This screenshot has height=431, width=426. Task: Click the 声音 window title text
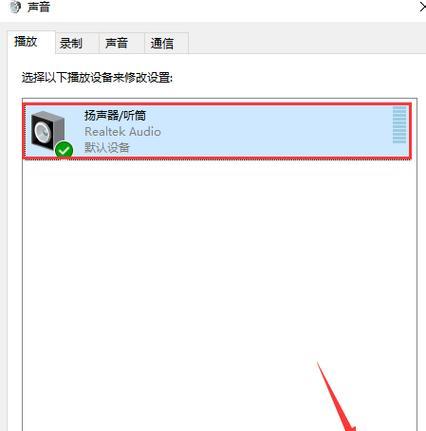click(x=39, y=7)
